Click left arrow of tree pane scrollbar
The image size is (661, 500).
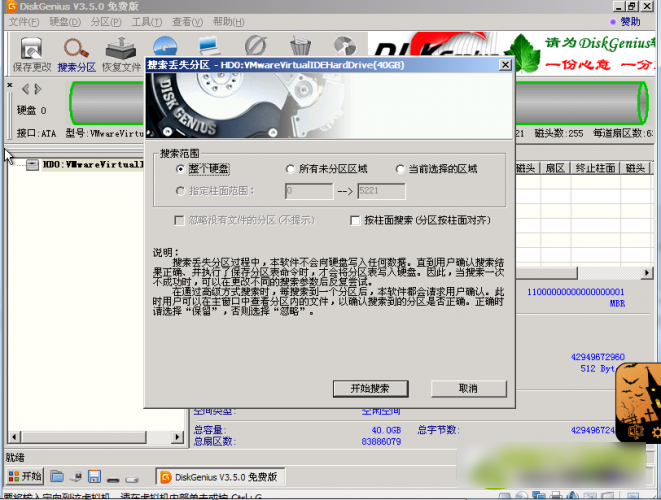pyautogui.click(x=14, y=437)
